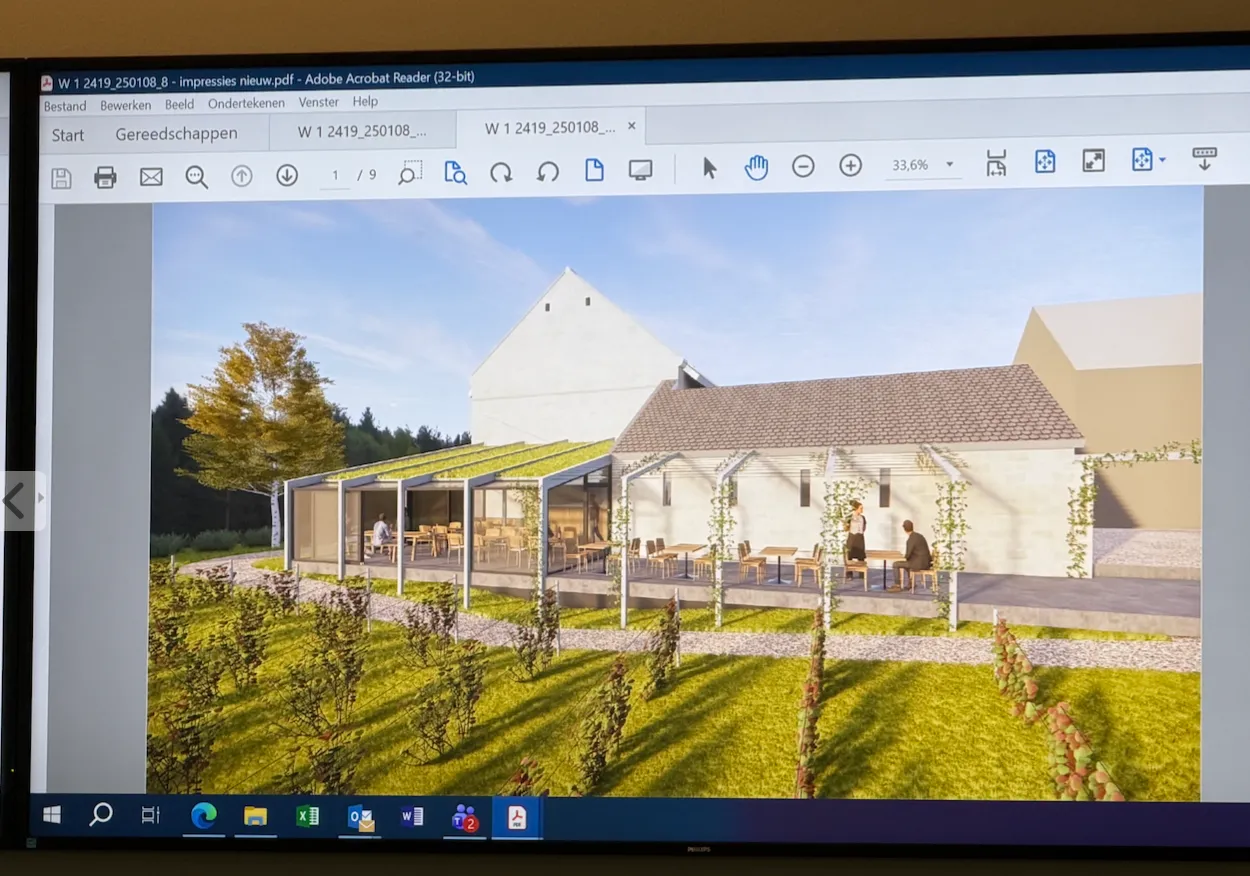Screen dimensions: 1250x876
Task: Go to the Start tab
Action: [68, 135]
